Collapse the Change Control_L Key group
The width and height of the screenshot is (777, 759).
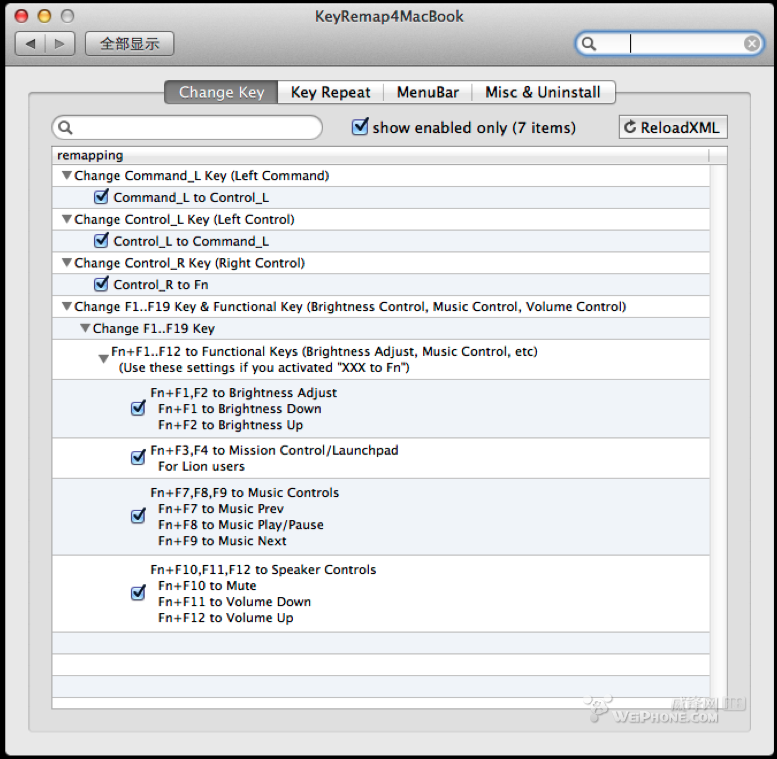(x=66, y=219)
